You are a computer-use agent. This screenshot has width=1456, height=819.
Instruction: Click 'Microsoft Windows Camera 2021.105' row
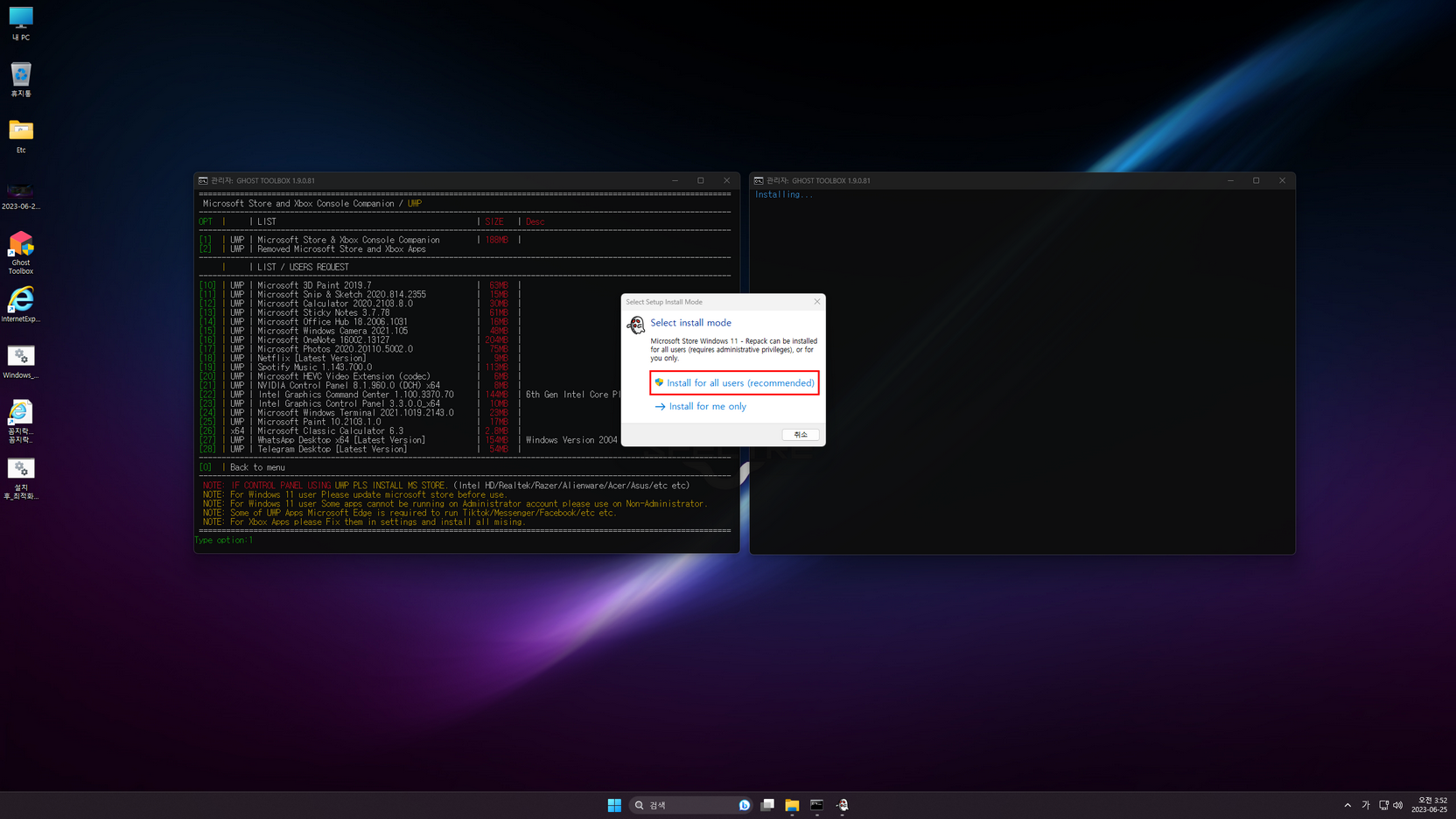(x=360, y=331)
